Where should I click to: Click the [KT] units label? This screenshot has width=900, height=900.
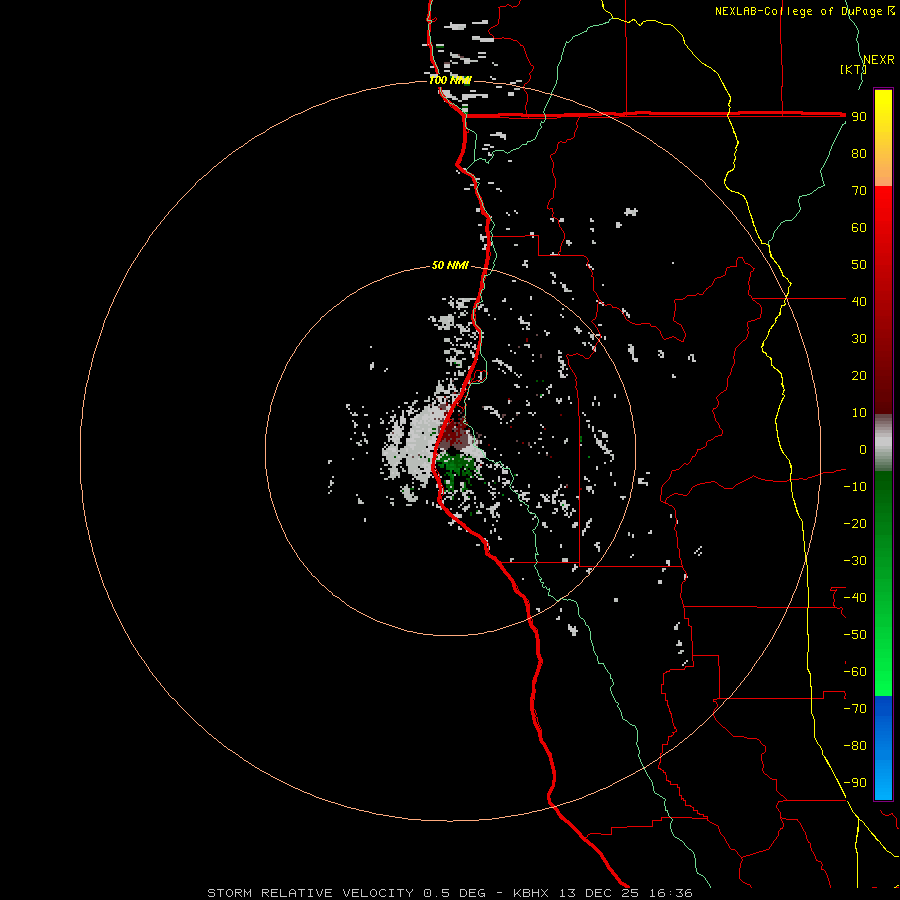[x=852, y=69]
